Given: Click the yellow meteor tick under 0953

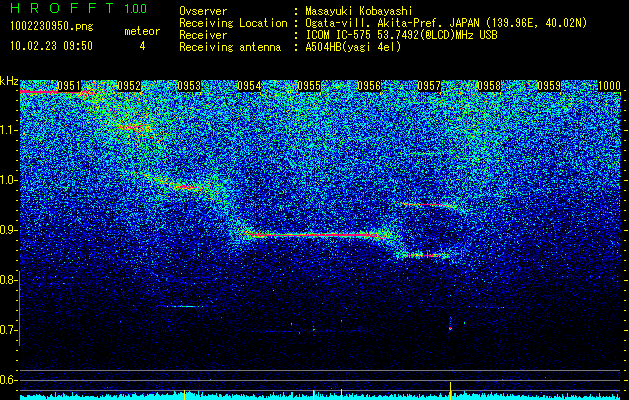Looking at the screenshot, I should [184, 394].
